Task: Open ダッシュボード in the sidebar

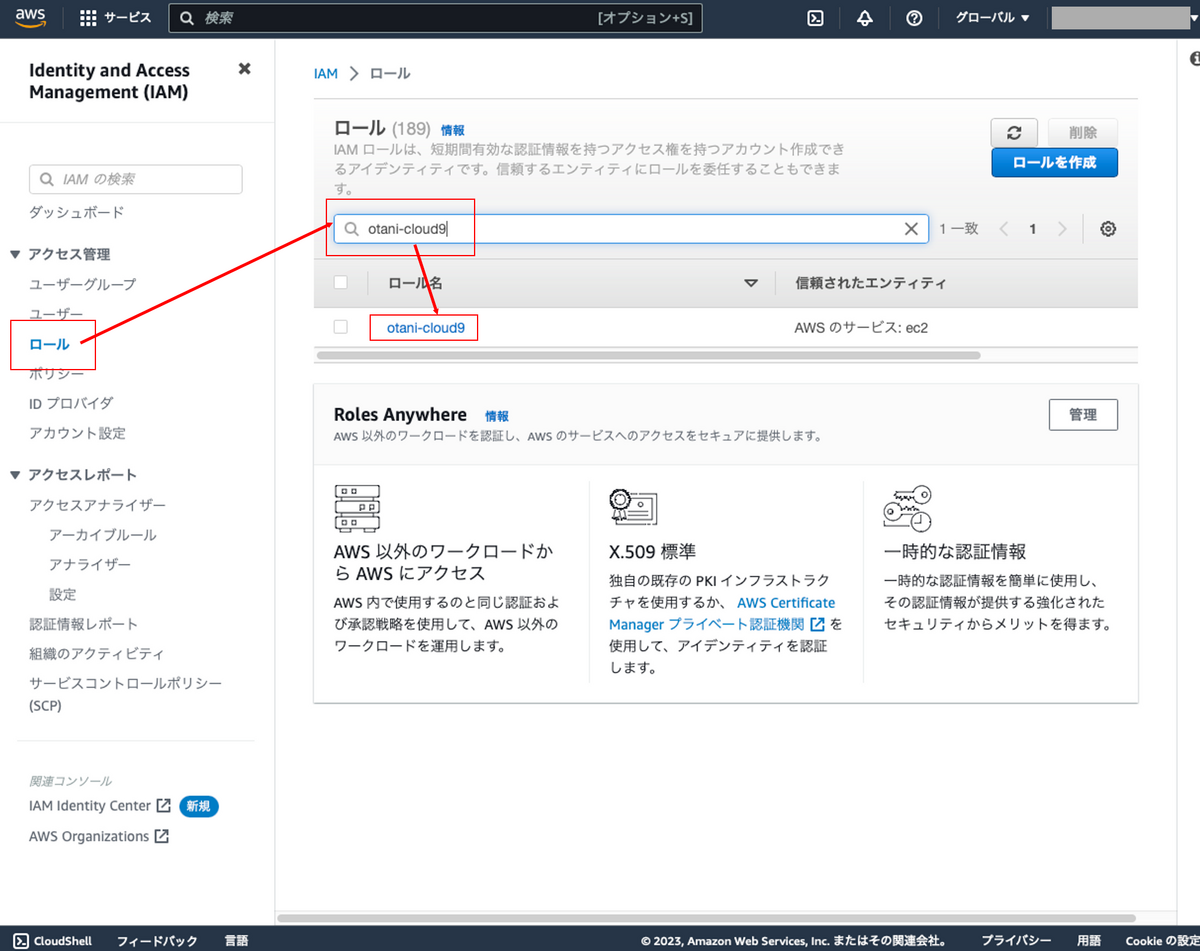Action: coord(77,212)
